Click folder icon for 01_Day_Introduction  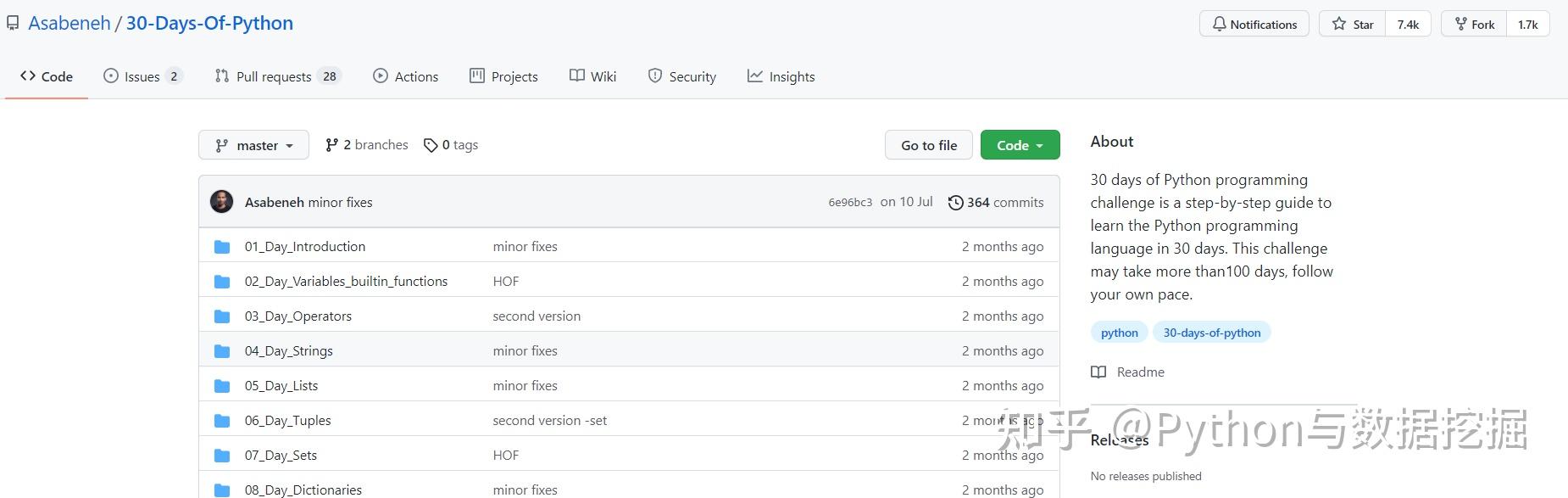[222, 247]
